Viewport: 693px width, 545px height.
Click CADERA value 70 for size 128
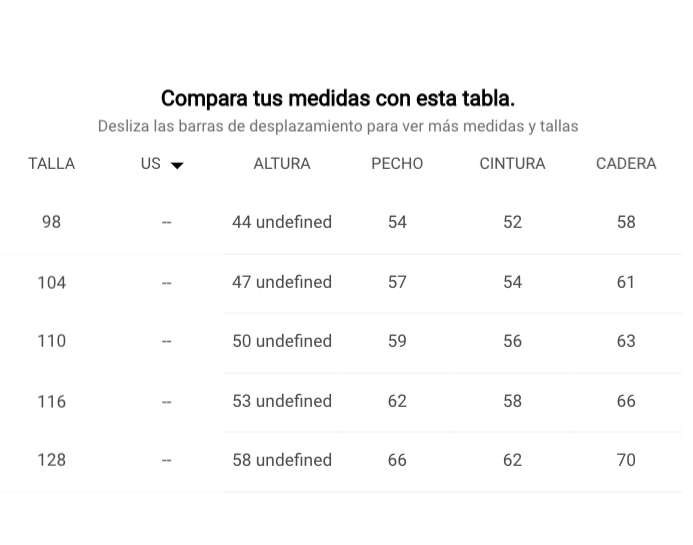pos(626,460)
